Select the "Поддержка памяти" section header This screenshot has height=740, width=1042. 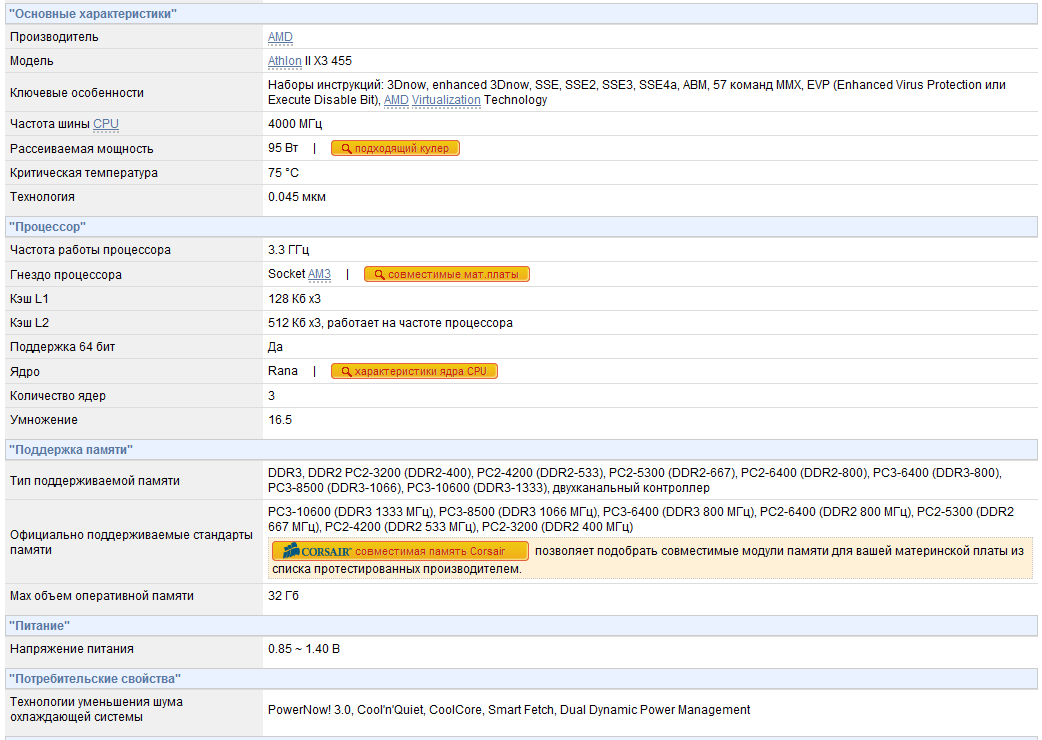tap(521, 450)
